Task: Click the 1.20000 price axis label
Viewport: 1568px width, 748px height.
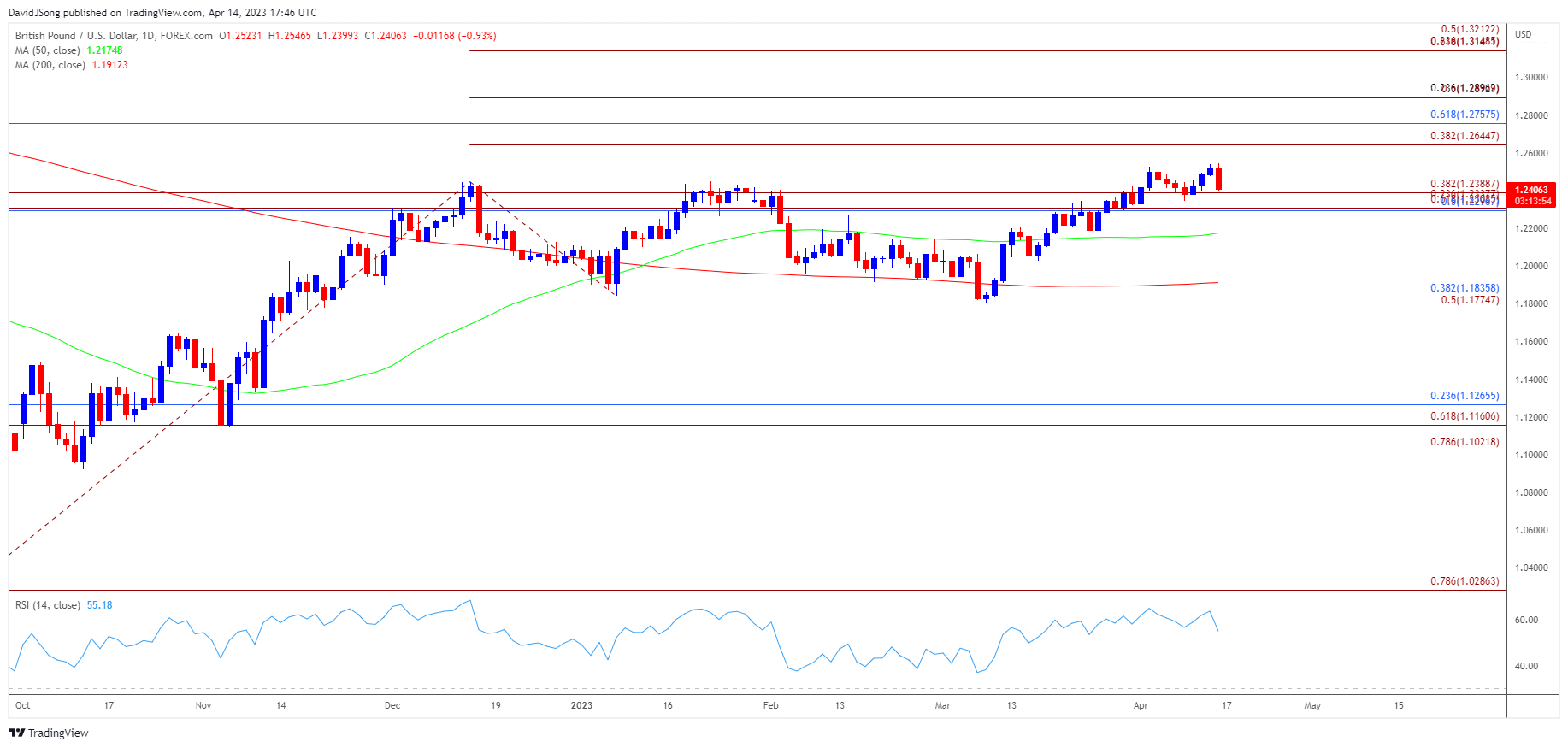Action: coord(1531,266)
